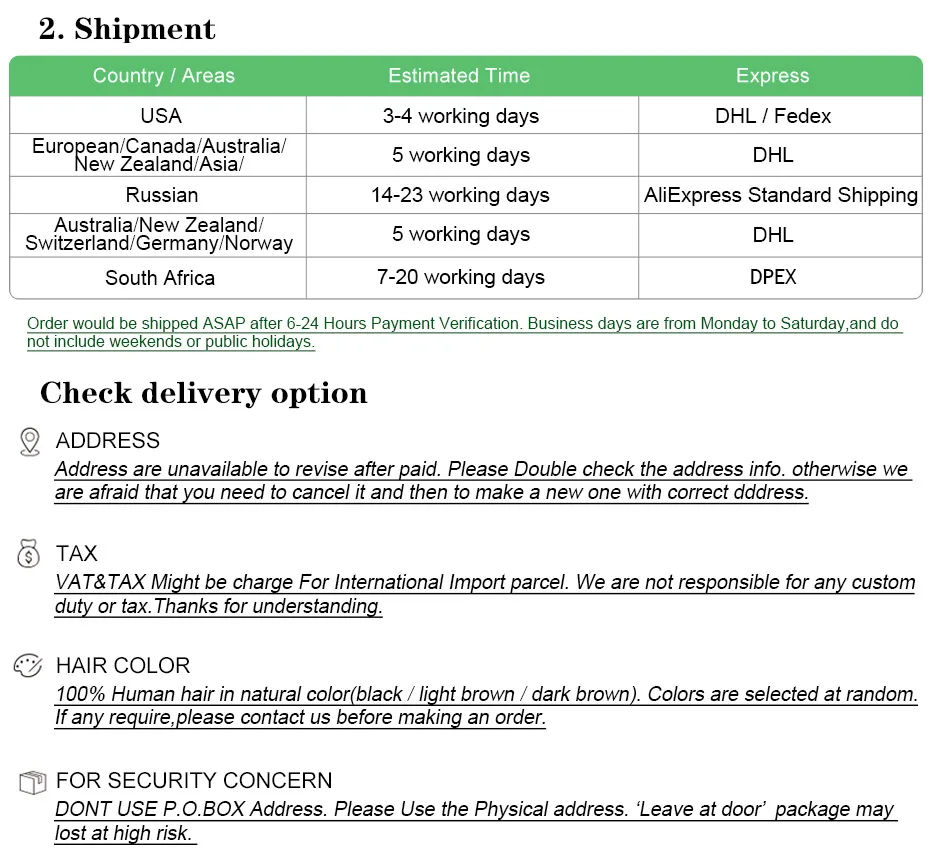This screenshot has width=930, height=866.
Task: Click the money bag icon beside TAX
Action: (28, 553)
